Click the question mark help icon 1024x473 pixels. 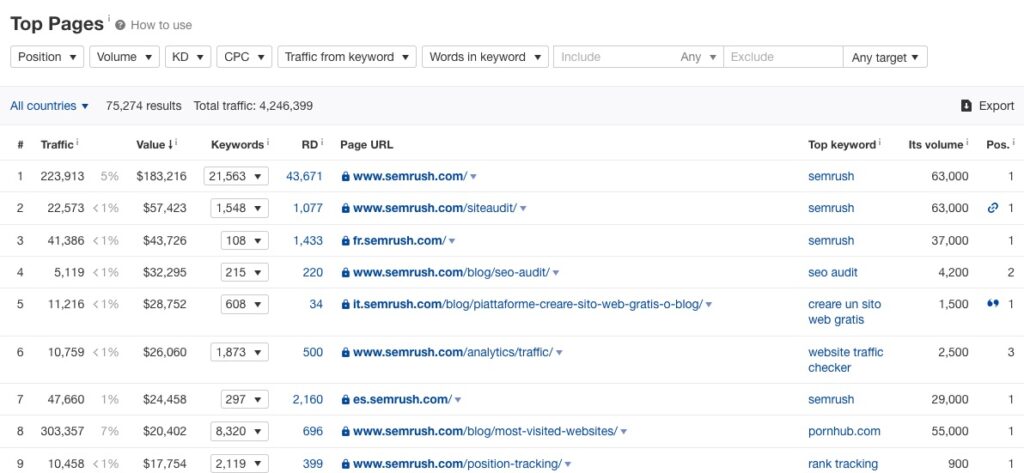120,25
